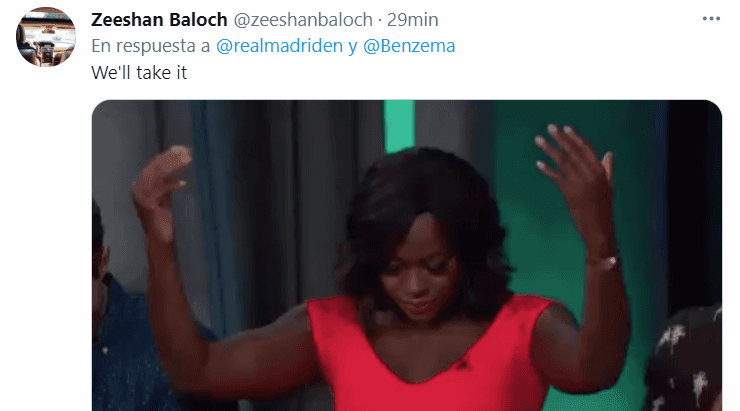Image resolution: width=740 pixels, height=411 pixels.
Task: Open the 29min timestamp link
Action: tap(412, 20)
